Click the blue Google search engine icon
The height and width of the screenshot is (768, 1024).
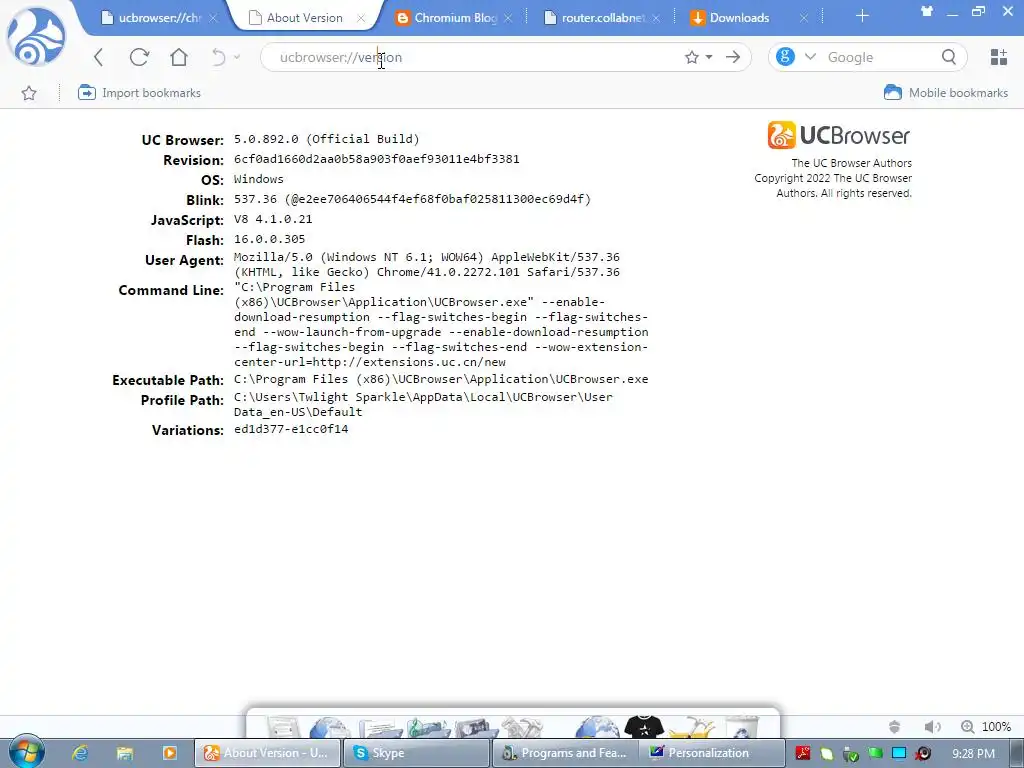785,57
